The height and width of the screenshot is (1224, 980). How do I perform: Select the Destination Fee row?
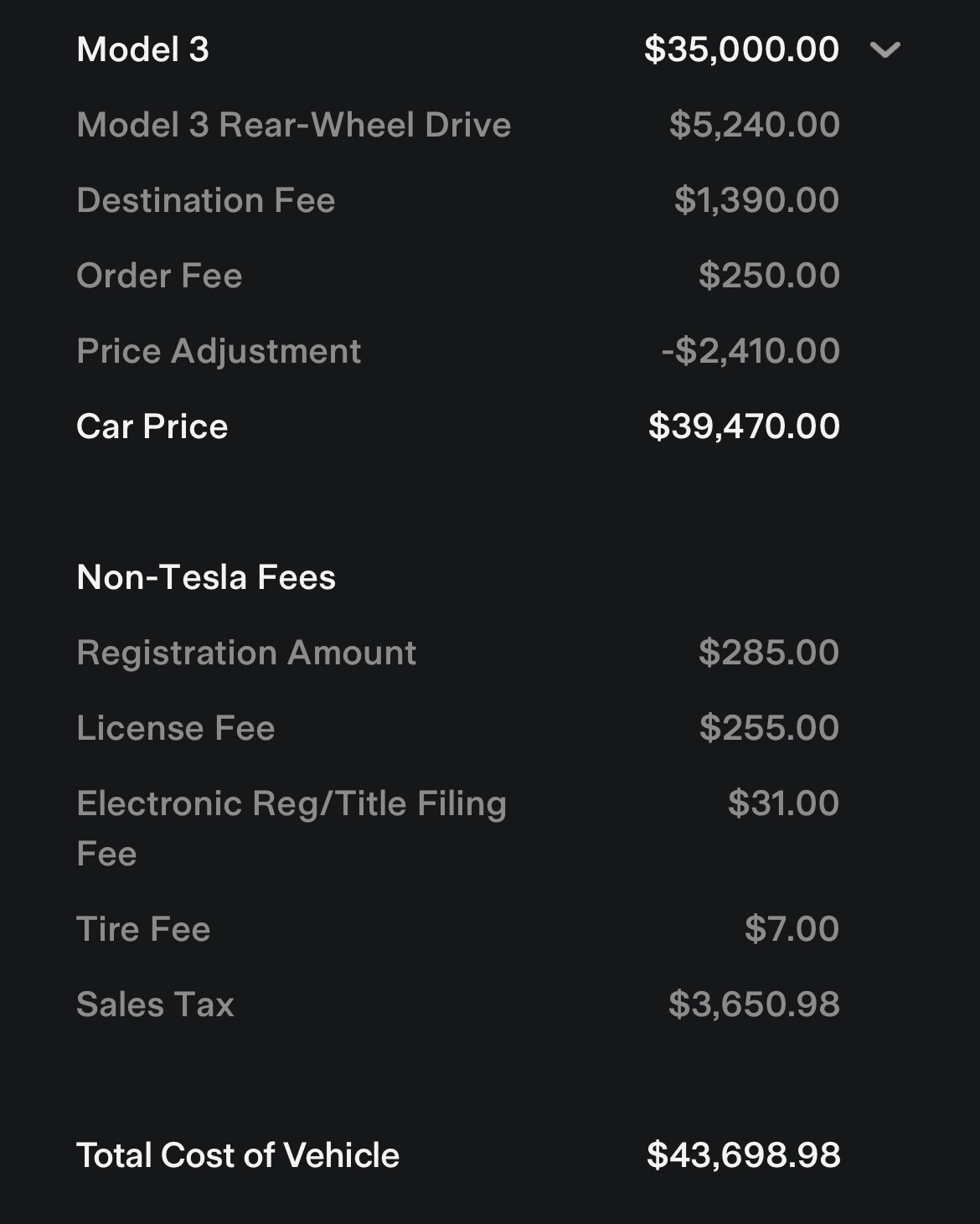[x=205, y=199]
